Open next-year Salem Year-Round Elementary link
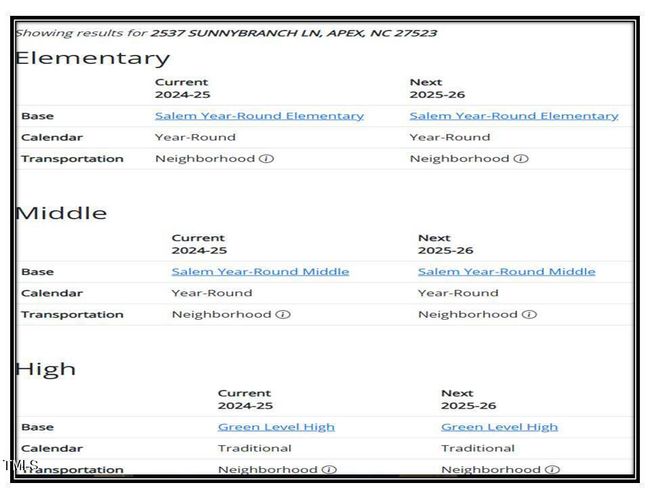Viewport: 650px width, 488px height. (514, 116)
